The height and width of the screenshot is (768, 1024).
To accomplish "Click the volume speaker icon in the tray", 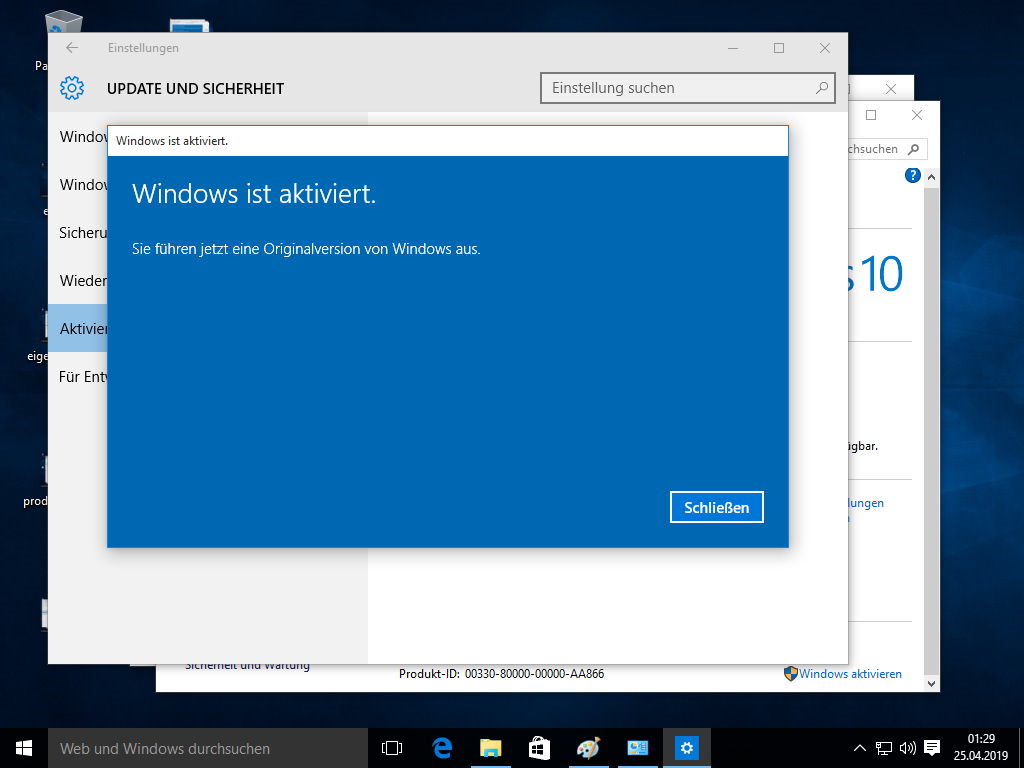I will pos(906,747).
